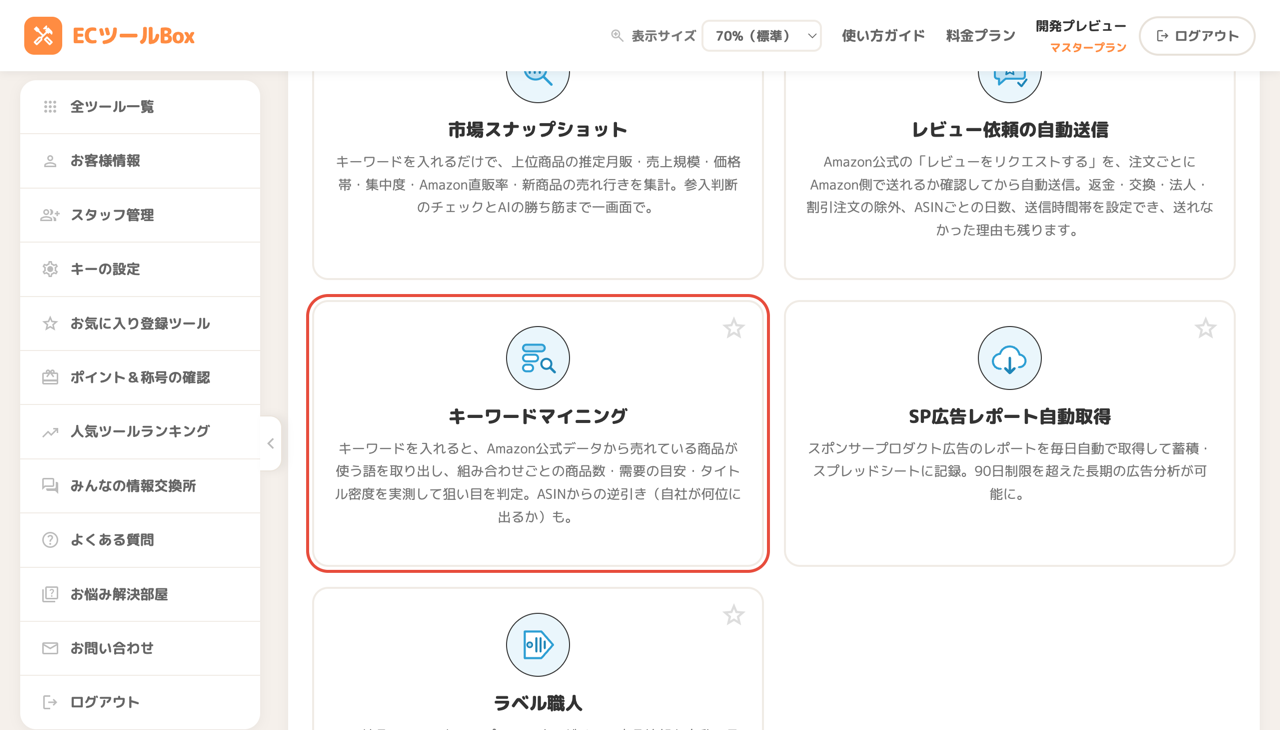
Task: Click the ECツールBox logo icon
Action: coord(43,36)
